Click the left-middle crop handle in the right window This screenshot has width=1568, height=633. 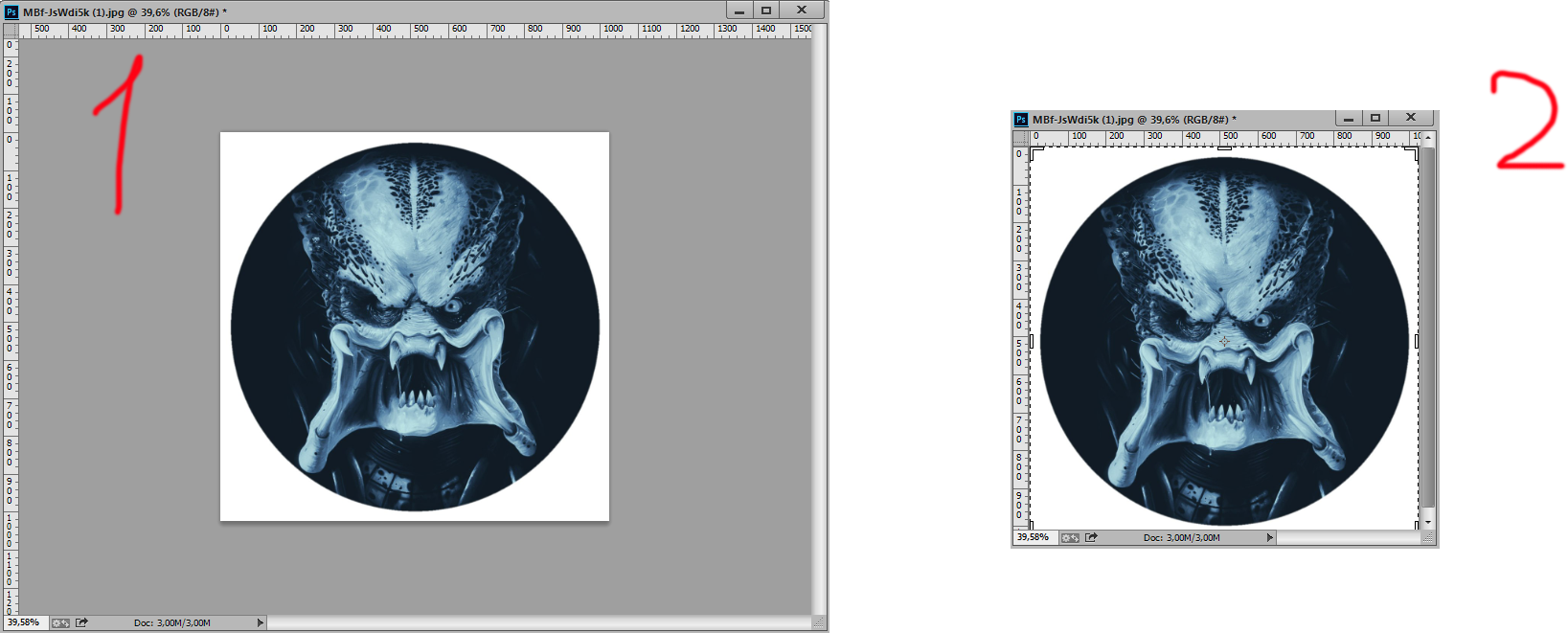(x=1032, y=341)
